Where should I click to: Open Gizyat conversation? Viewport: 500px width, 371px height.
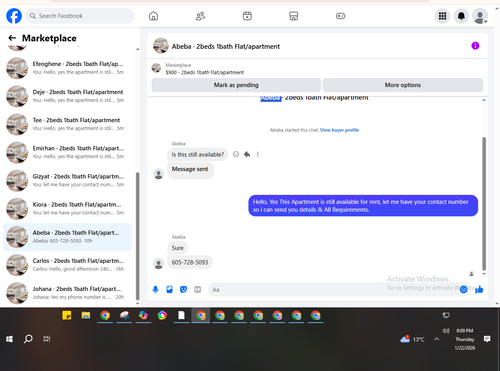tap(67, 180)
